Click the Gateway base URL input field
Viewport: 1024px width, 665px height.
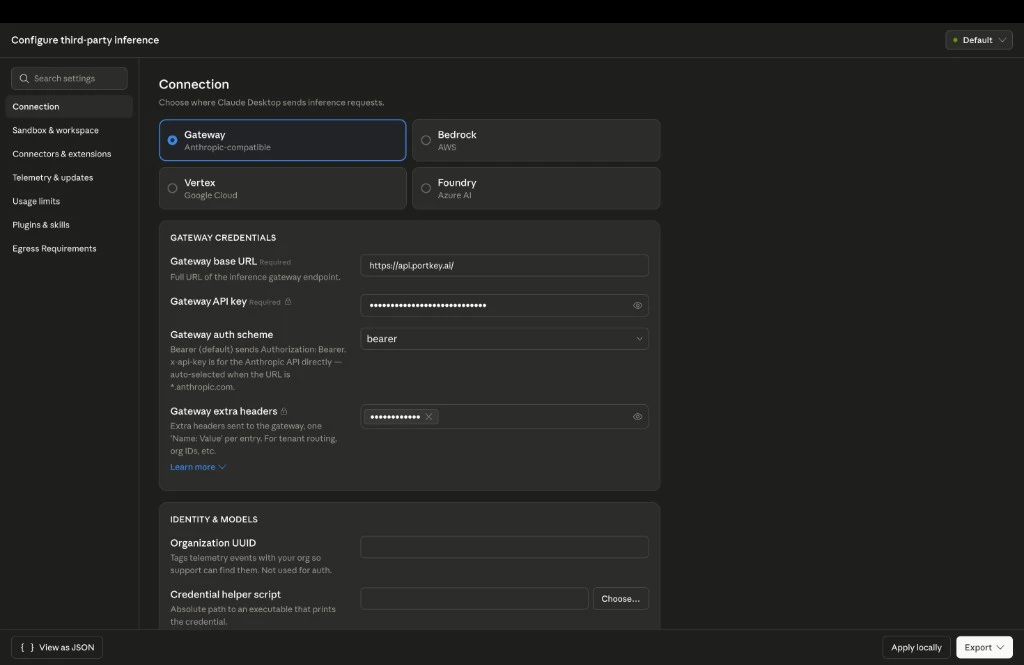[504, 266]
